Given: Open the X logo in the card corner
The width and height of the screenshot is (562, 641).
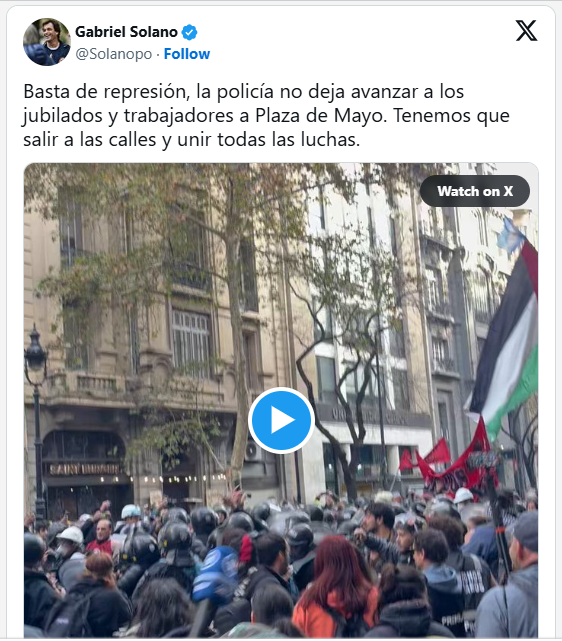Looking at the screenshot, I should [x=526, y=31].
